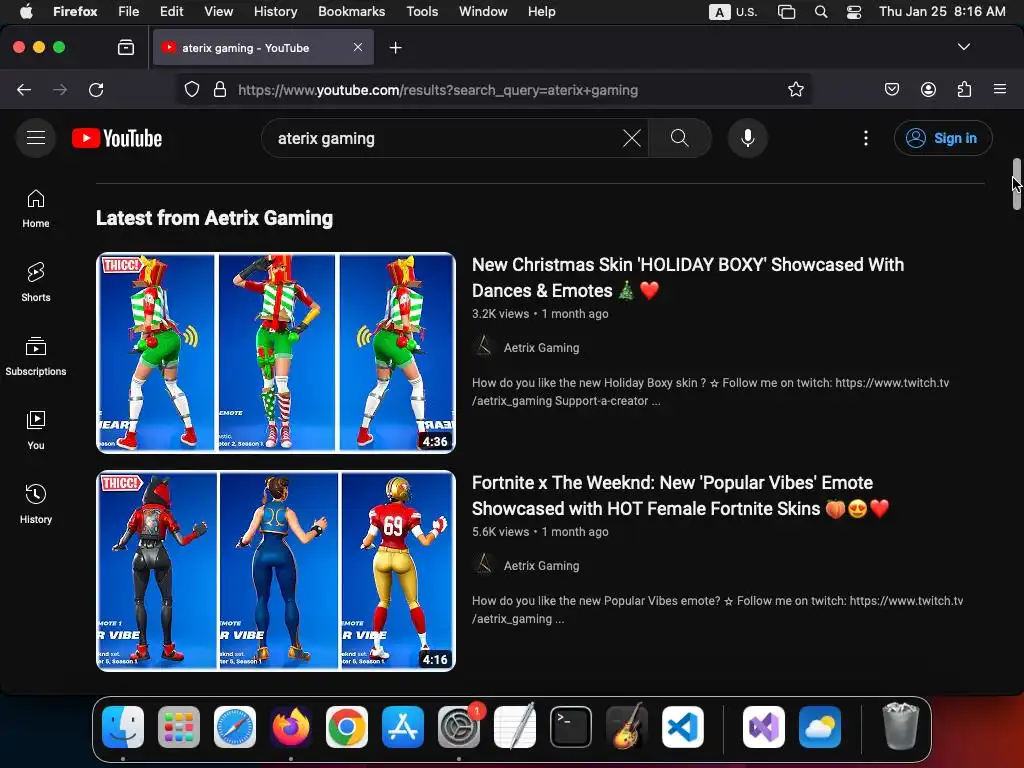Open the Save to Pocket icon
The width and height of the screenshot is (1024, 768).
pos(892,89)
